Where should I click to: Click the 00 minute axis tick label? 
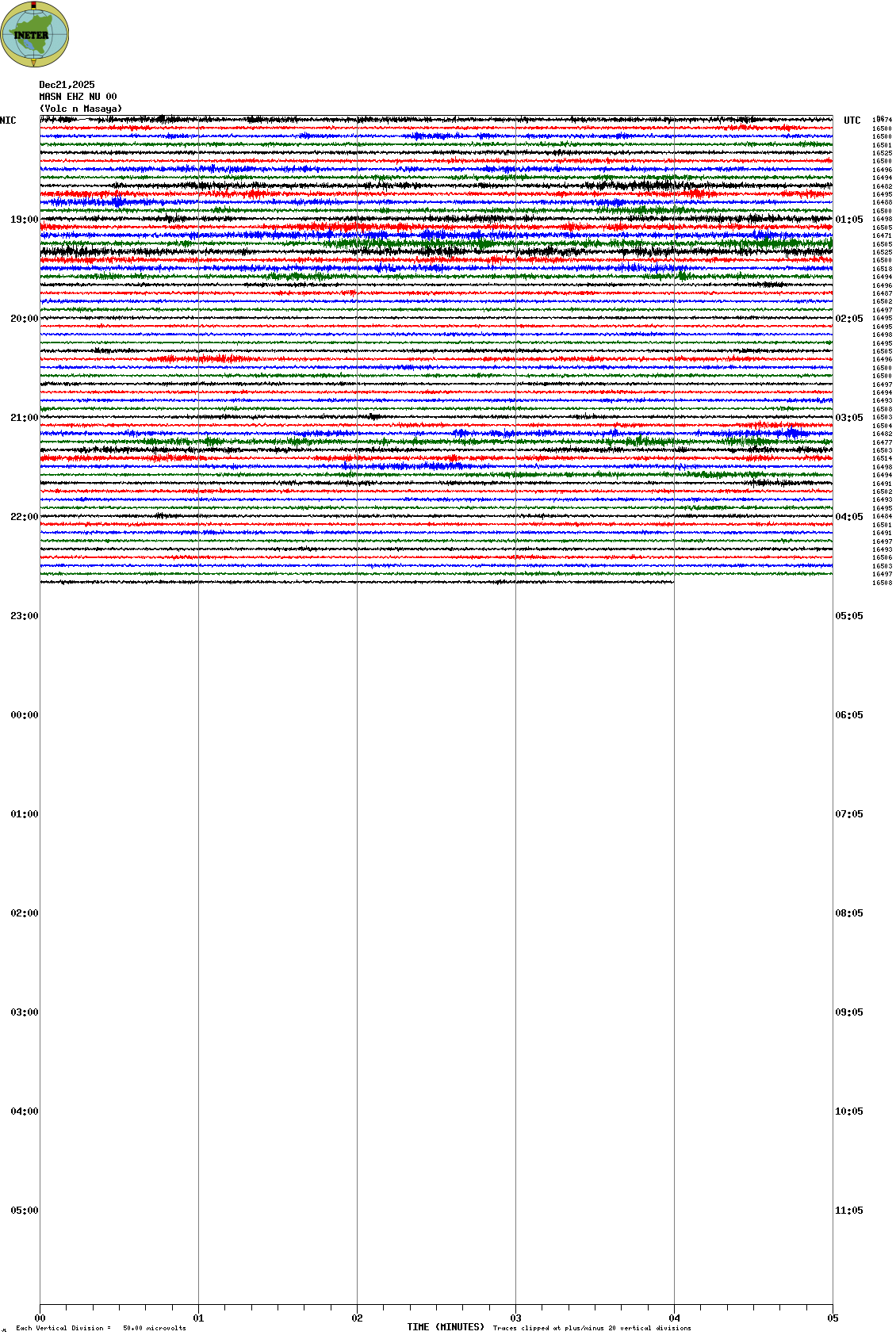[40, 1318]
